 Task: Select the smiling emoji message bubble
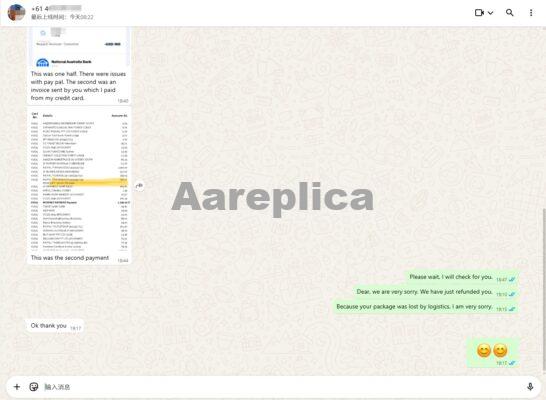[x=492, y=353]
